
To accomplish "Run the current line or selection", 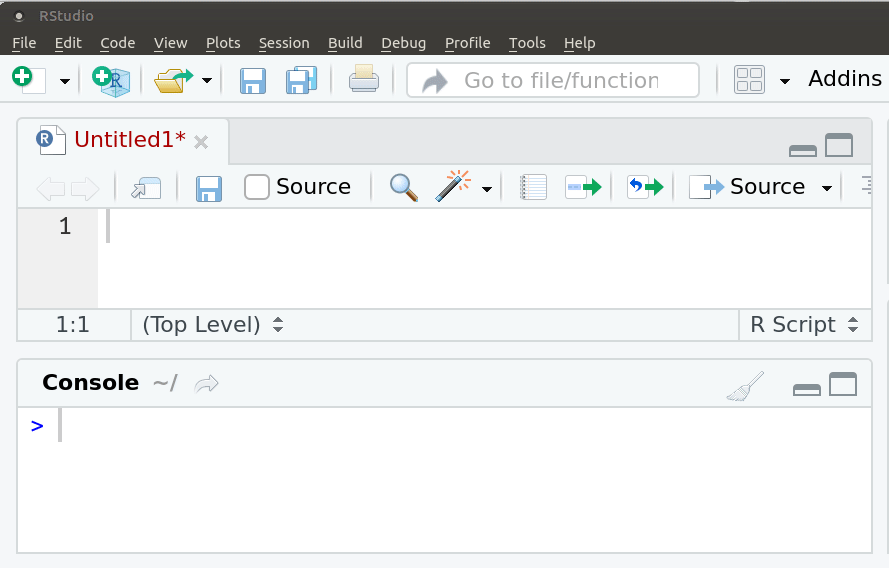I will [583, 187].
